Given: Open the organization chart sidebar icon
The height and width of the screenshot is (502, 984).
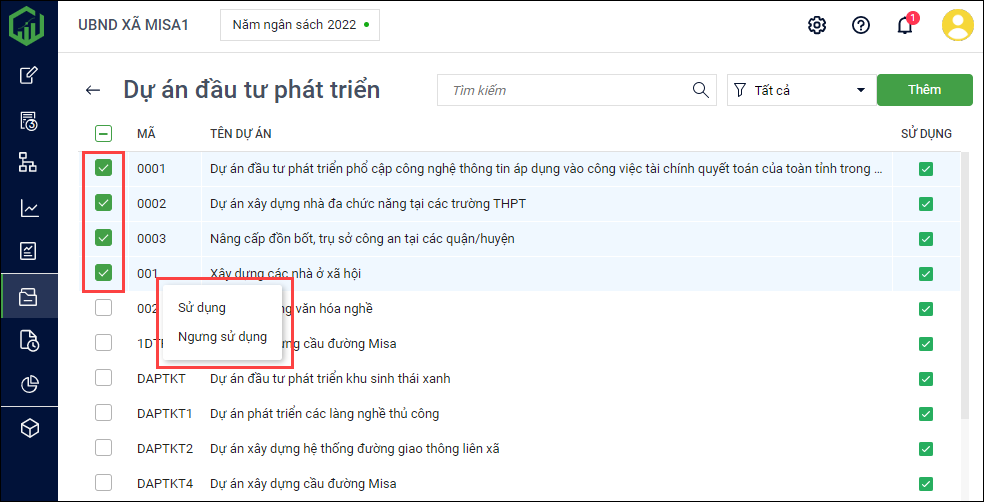Looking at the screenshot, I should click(29, 162).
